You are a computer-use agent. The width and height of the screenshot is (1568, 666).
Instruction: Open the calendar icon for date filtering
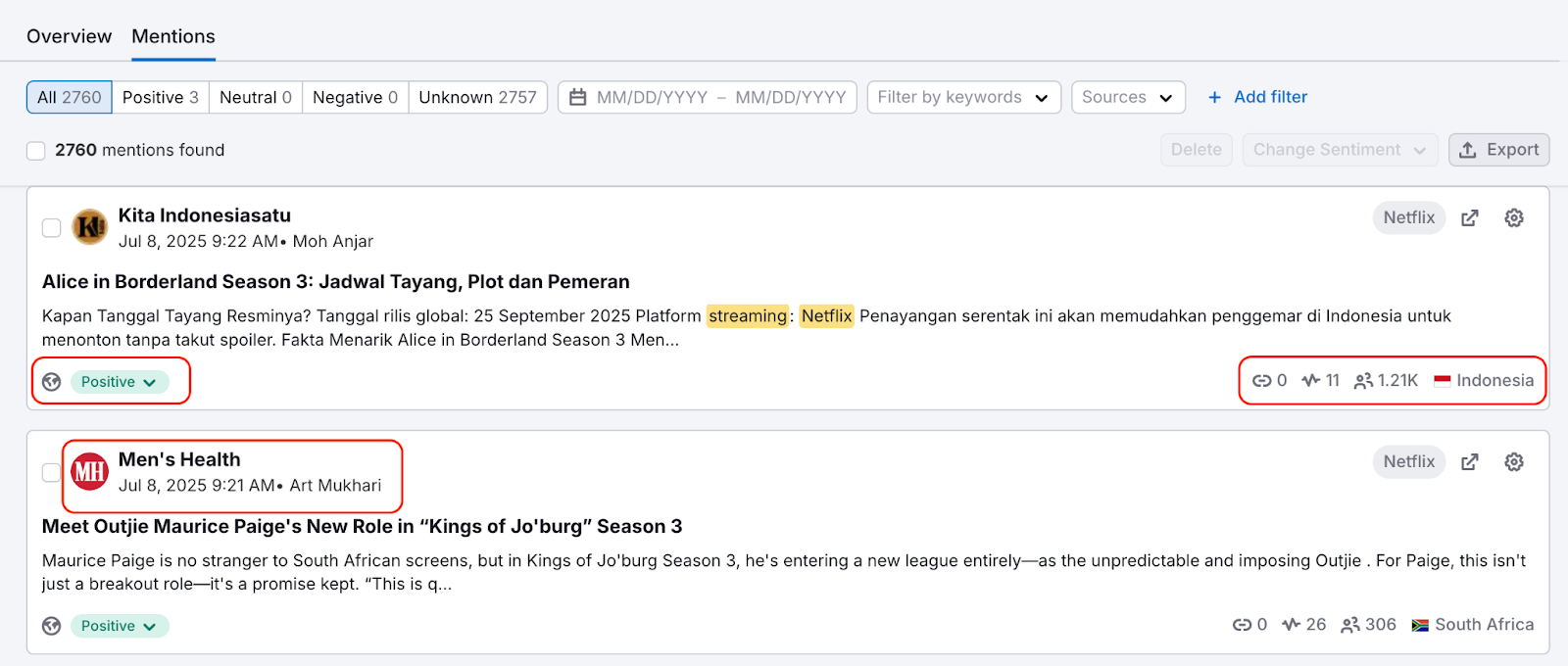pos(578,97)
